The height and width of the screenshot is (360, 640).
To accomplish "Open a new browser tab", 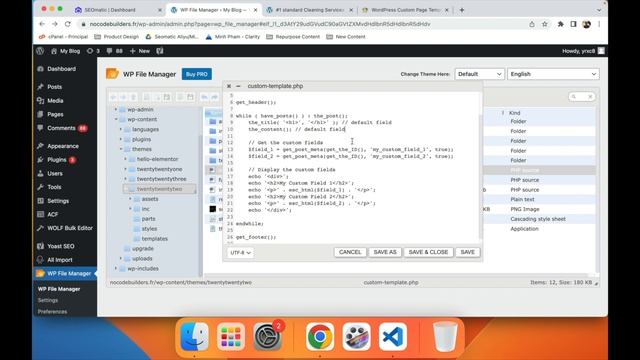I will click(x=462, y=10).
